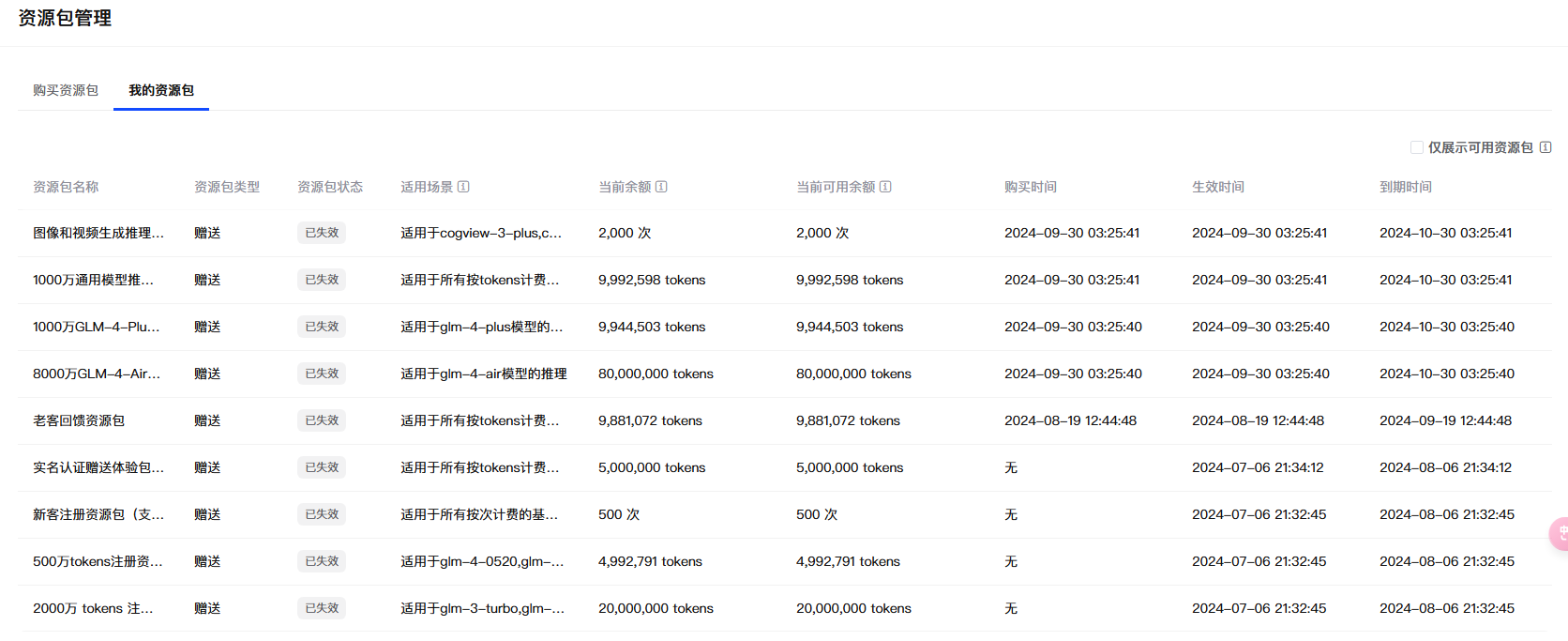Select the 老客回馈资源包 row name
The height and width of the screenshot is (641, 1568).
pyautogui.click(x=79, y=420)
